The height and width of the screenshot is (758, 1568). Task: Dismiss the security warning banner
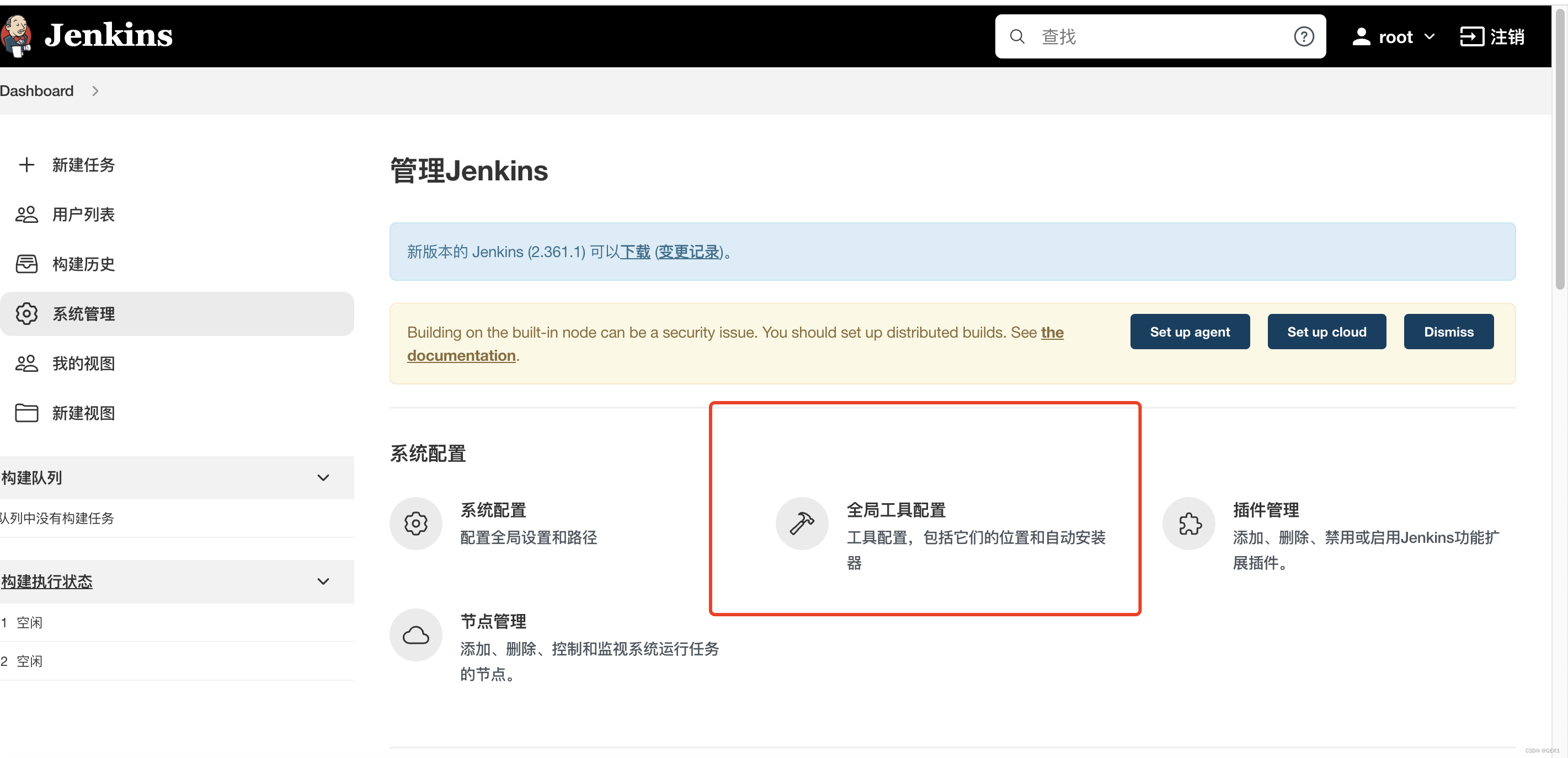tap(1448, 332)
